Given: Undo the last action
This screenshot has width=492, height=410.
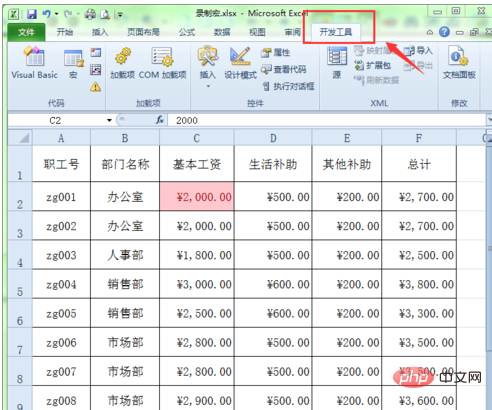Looking at the screenshot, I should click(46, 14).
